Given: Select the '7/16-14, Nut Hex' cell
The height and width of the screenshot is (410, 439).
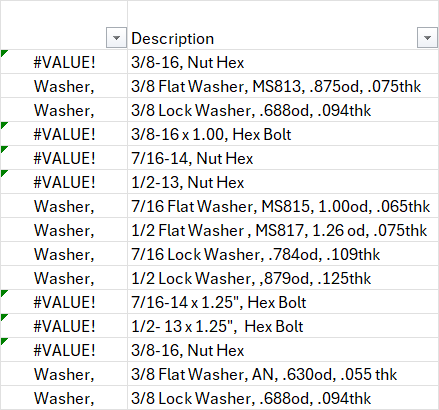Looking at the screenshot, I should pyautogui.click(x=283, y=158).
